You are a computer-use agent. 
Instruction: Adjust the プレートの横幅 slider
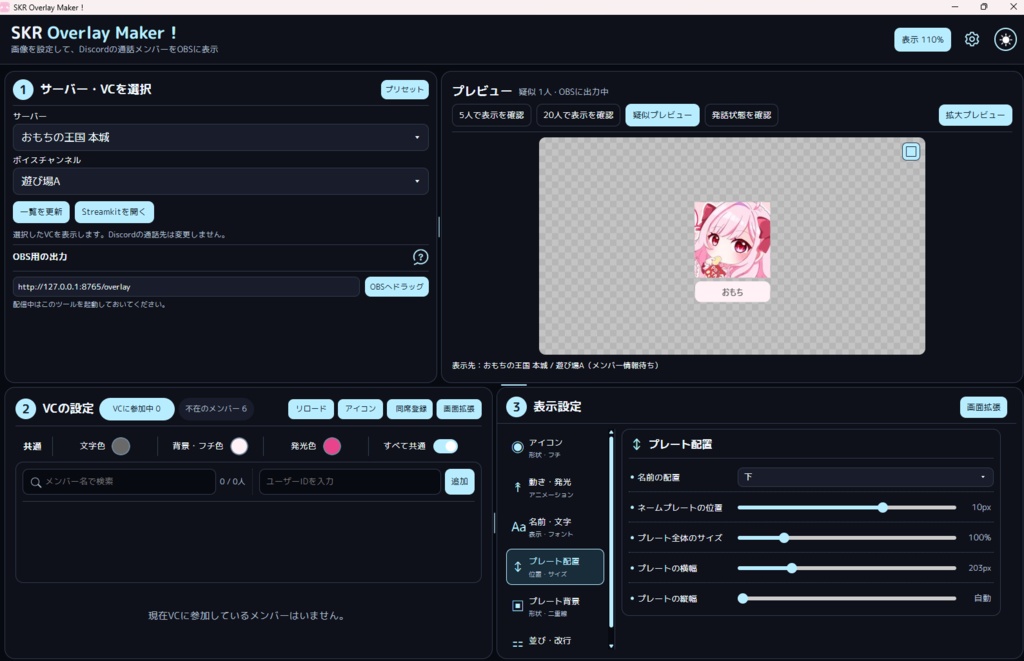tap(847, 568)
